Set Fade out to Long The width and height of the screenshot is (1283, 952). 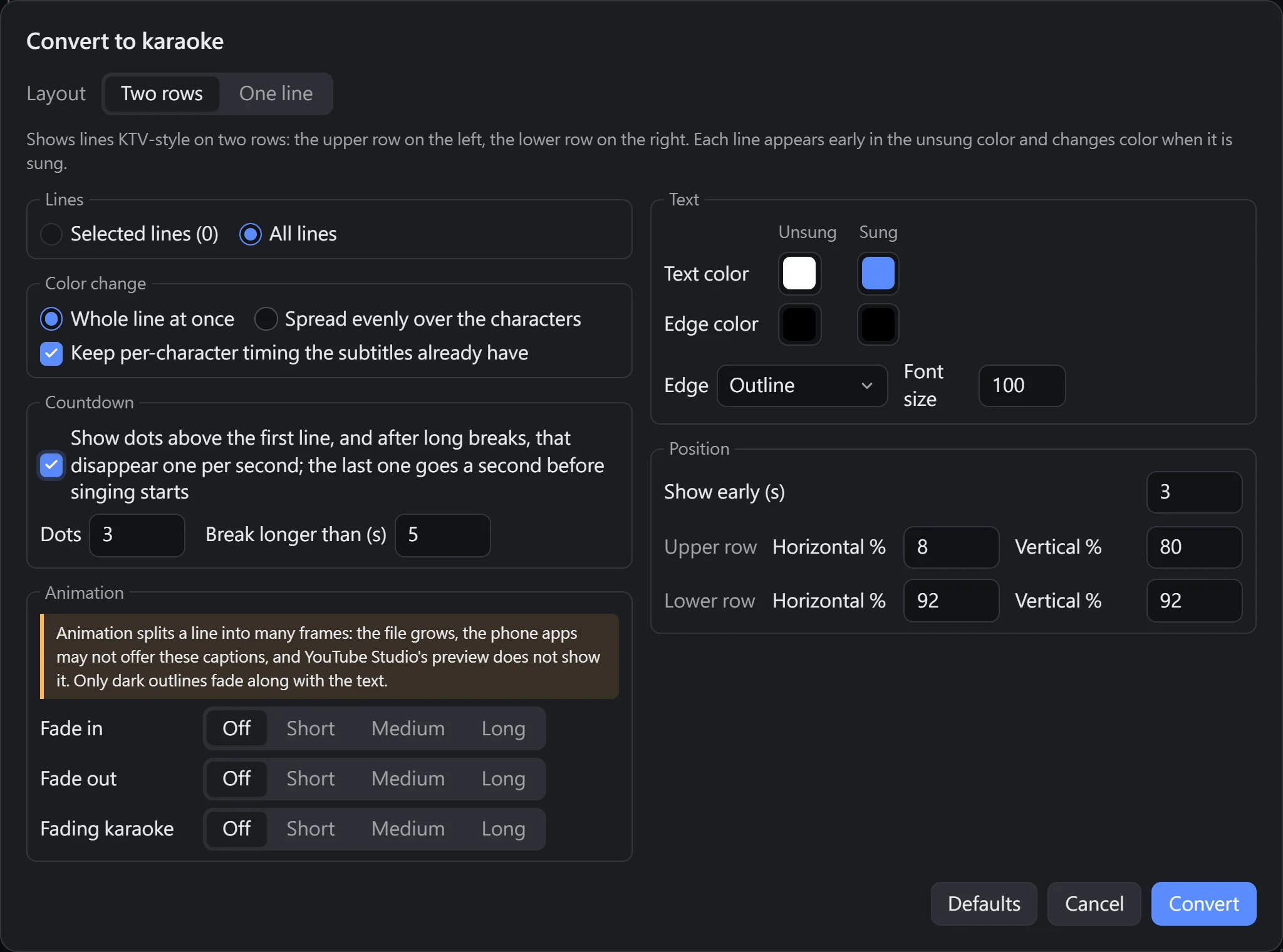click(x=503, y=779)
